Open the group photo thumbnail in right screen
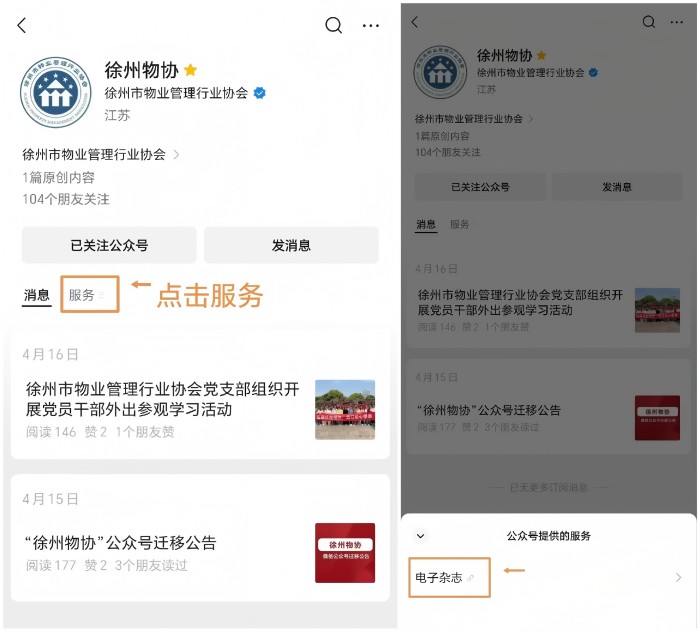Image resolution: width=700 pixels, height=632 pixels. [657, 310]
